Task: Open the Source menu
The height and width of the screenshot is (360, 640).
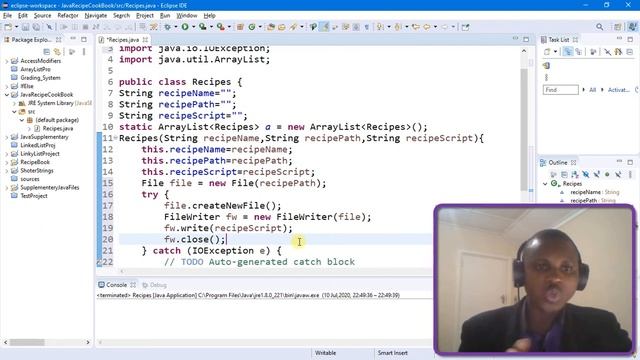Action: 42,16
